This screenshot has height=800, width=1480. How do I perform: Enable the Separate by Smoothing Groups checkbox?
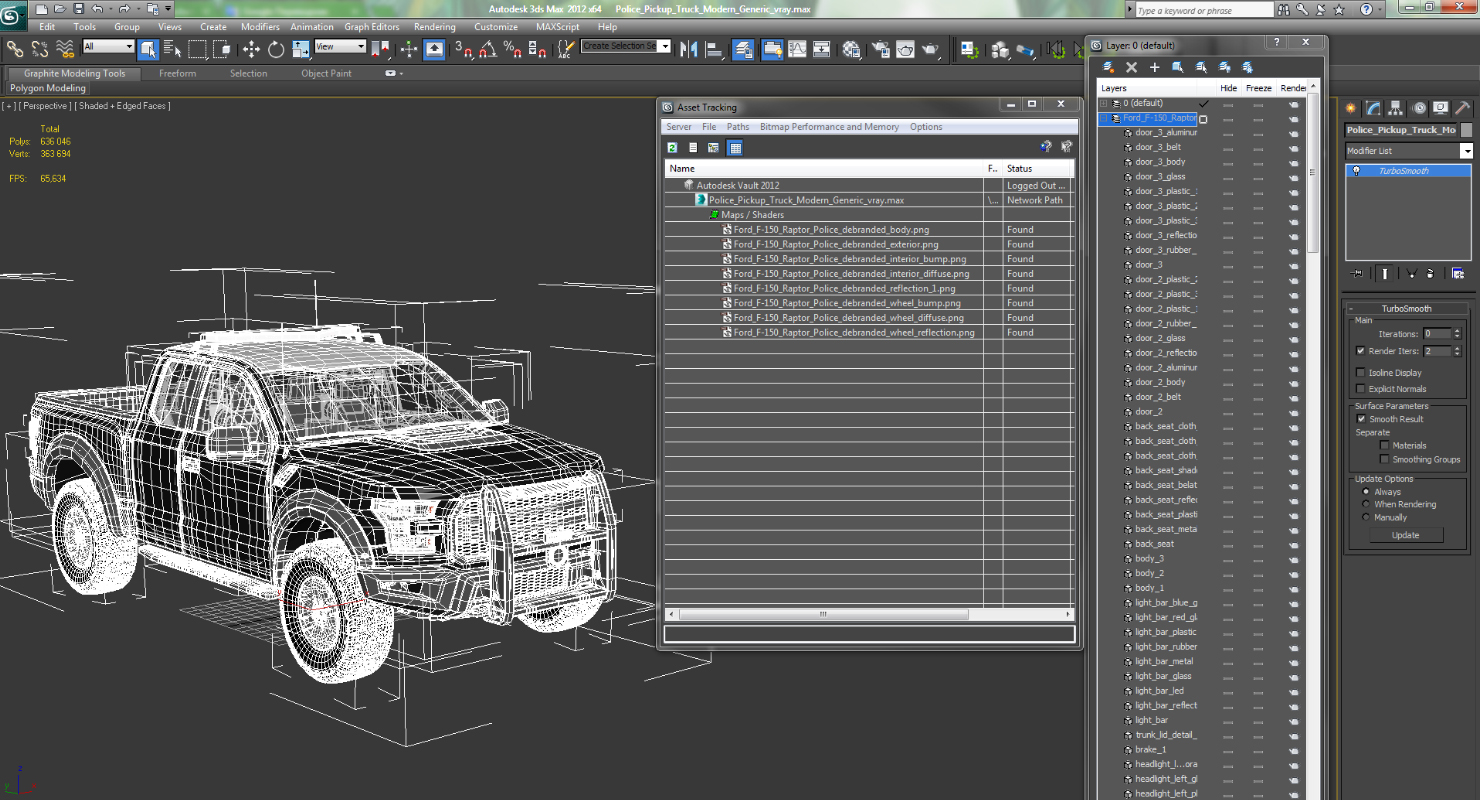[1385, 459]
